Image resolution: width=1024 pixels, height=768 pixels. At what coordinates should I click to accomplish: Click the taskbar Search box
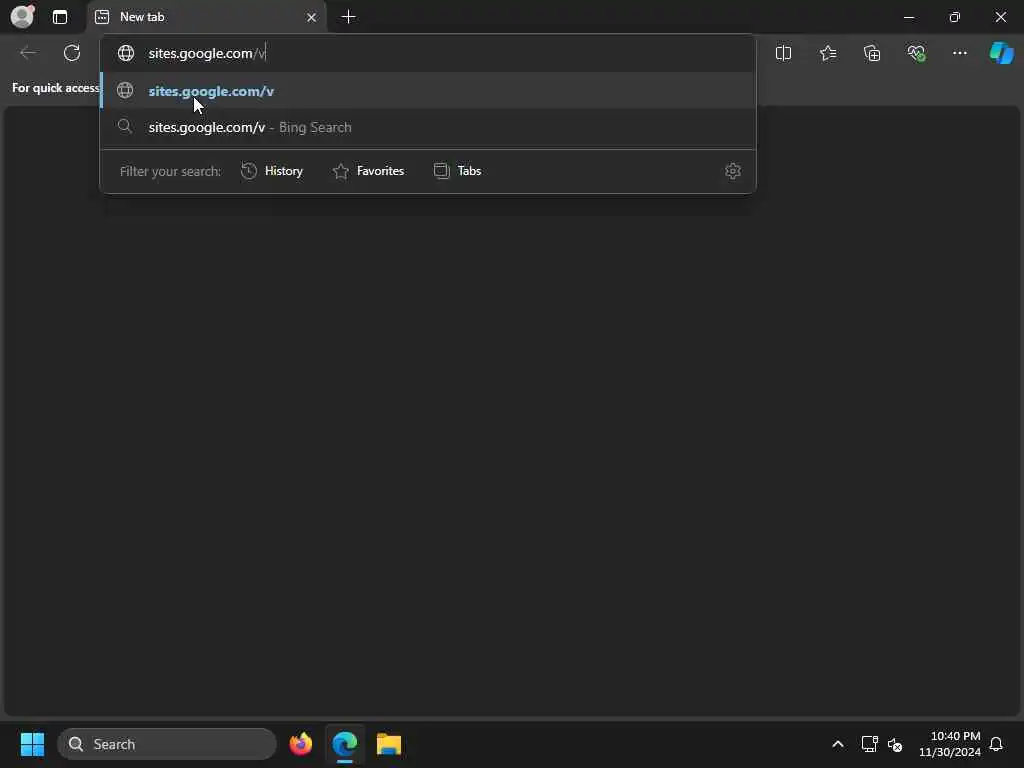tap(167, 744)
